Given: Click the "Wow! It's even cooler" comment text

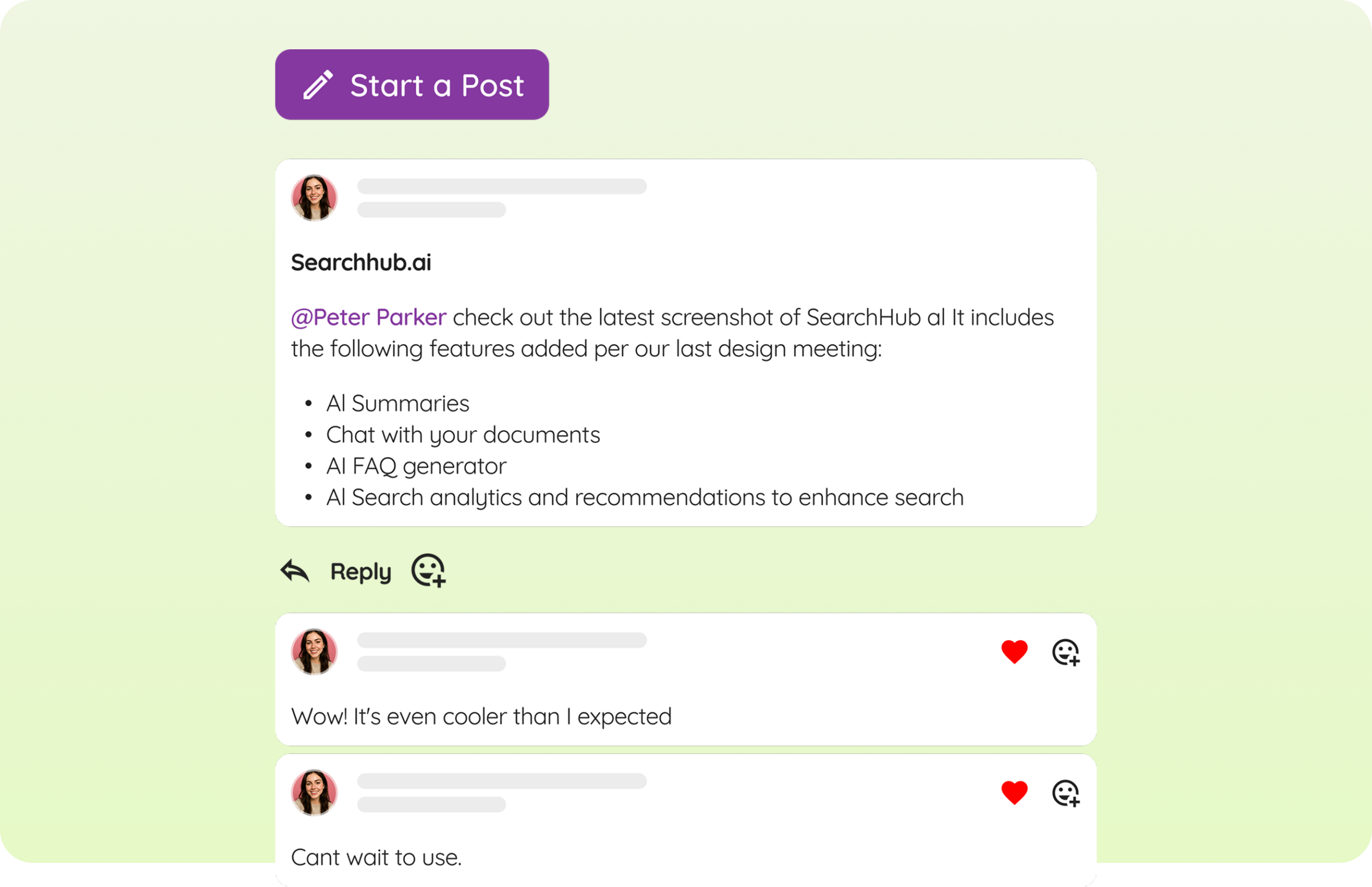Looking at the screenshot, I should click(481, 717).
